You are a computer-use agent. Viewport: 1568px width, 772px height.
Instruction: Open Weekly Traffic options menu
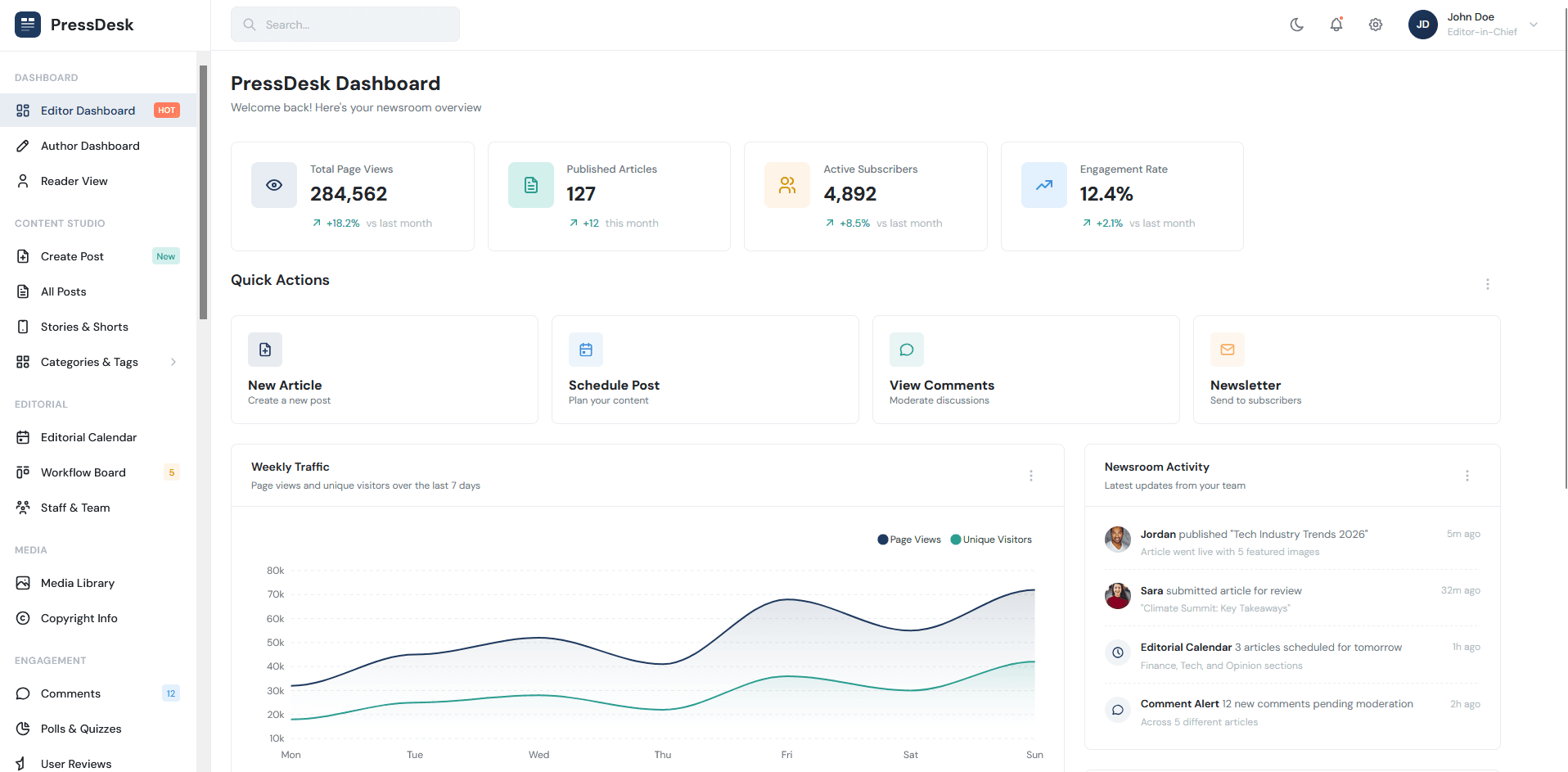[1031, 476]
